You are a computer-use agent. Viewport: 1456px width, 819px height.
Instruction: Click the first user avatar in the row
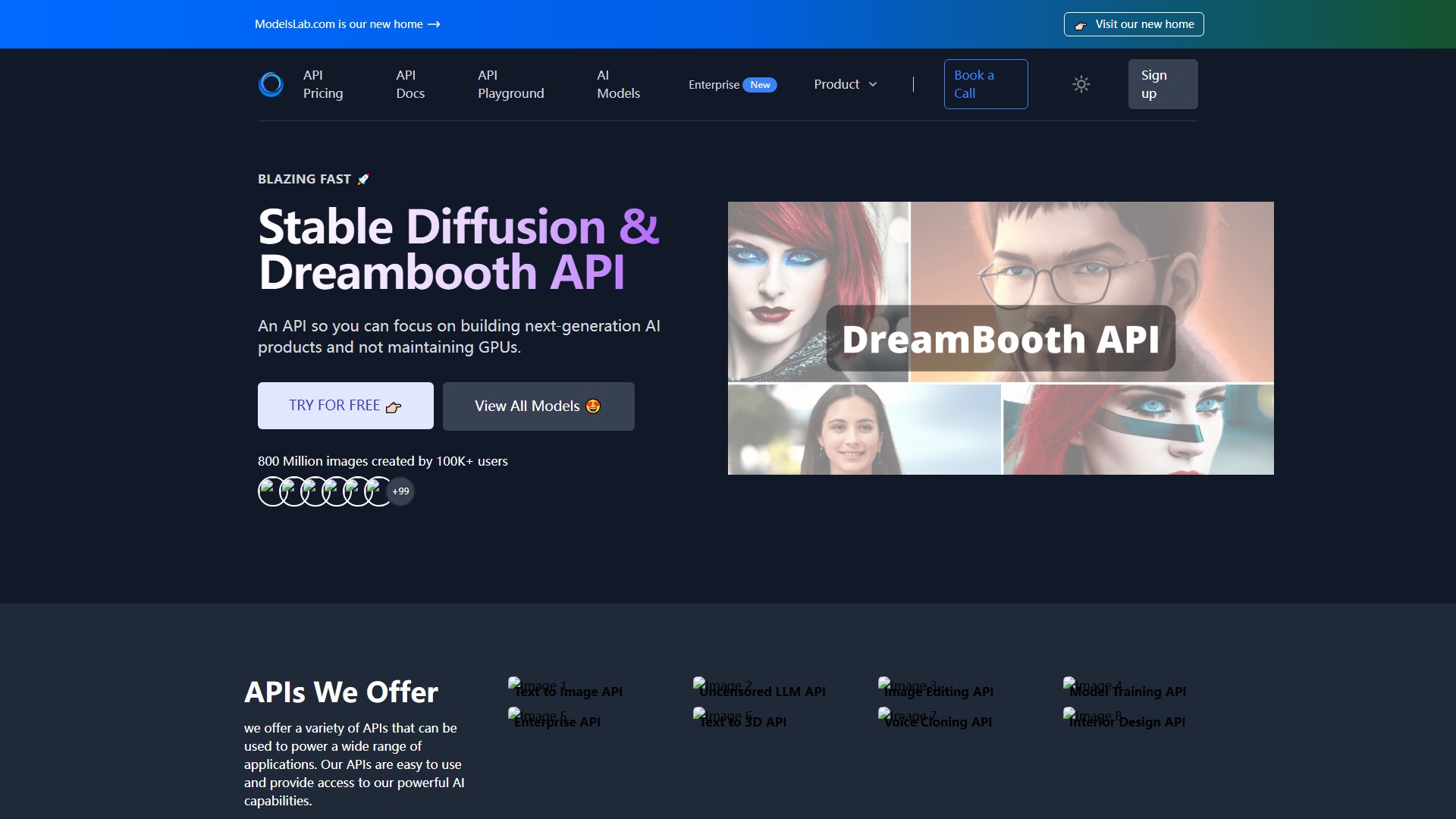(x=270, y=491)
